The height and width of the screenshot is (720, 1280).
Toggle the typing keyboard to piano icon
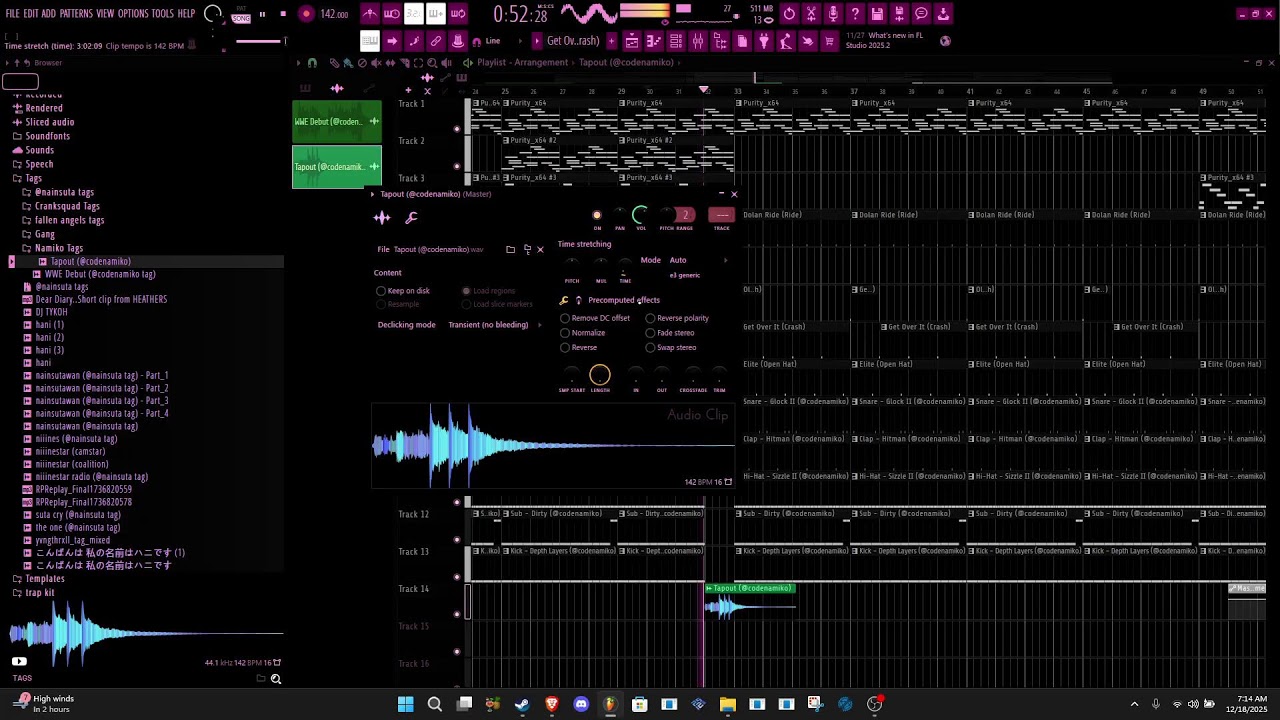coord(370,41)
